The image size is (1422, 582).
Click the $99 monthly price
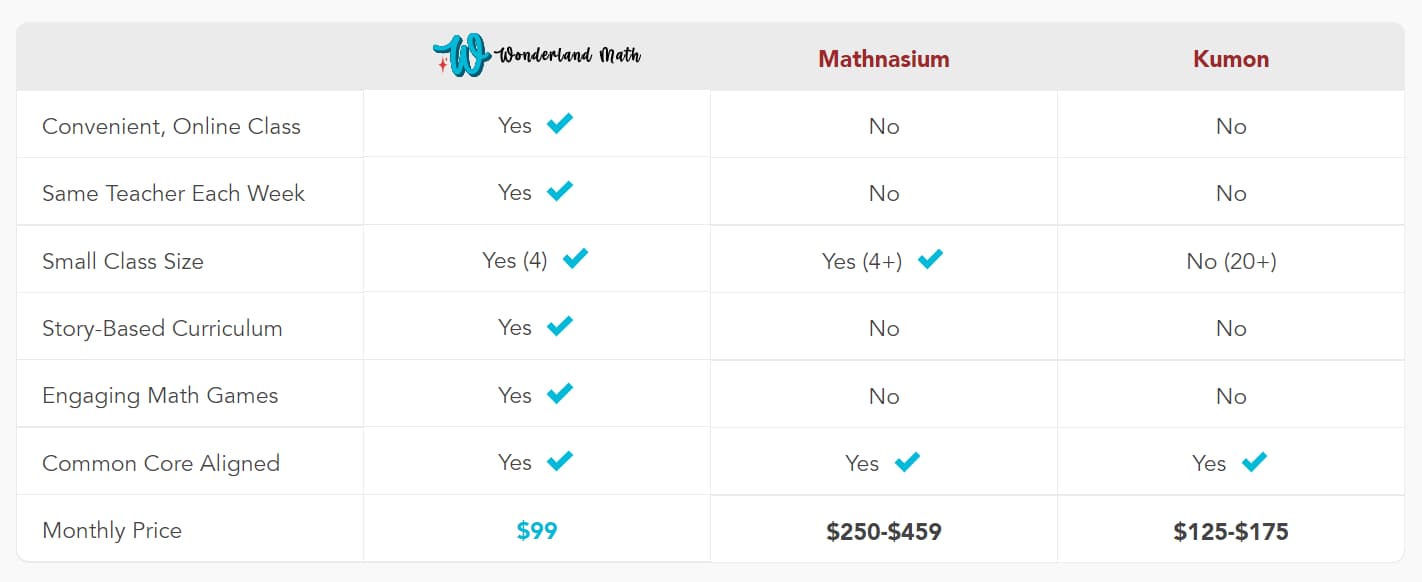click(x=537, y=531)
